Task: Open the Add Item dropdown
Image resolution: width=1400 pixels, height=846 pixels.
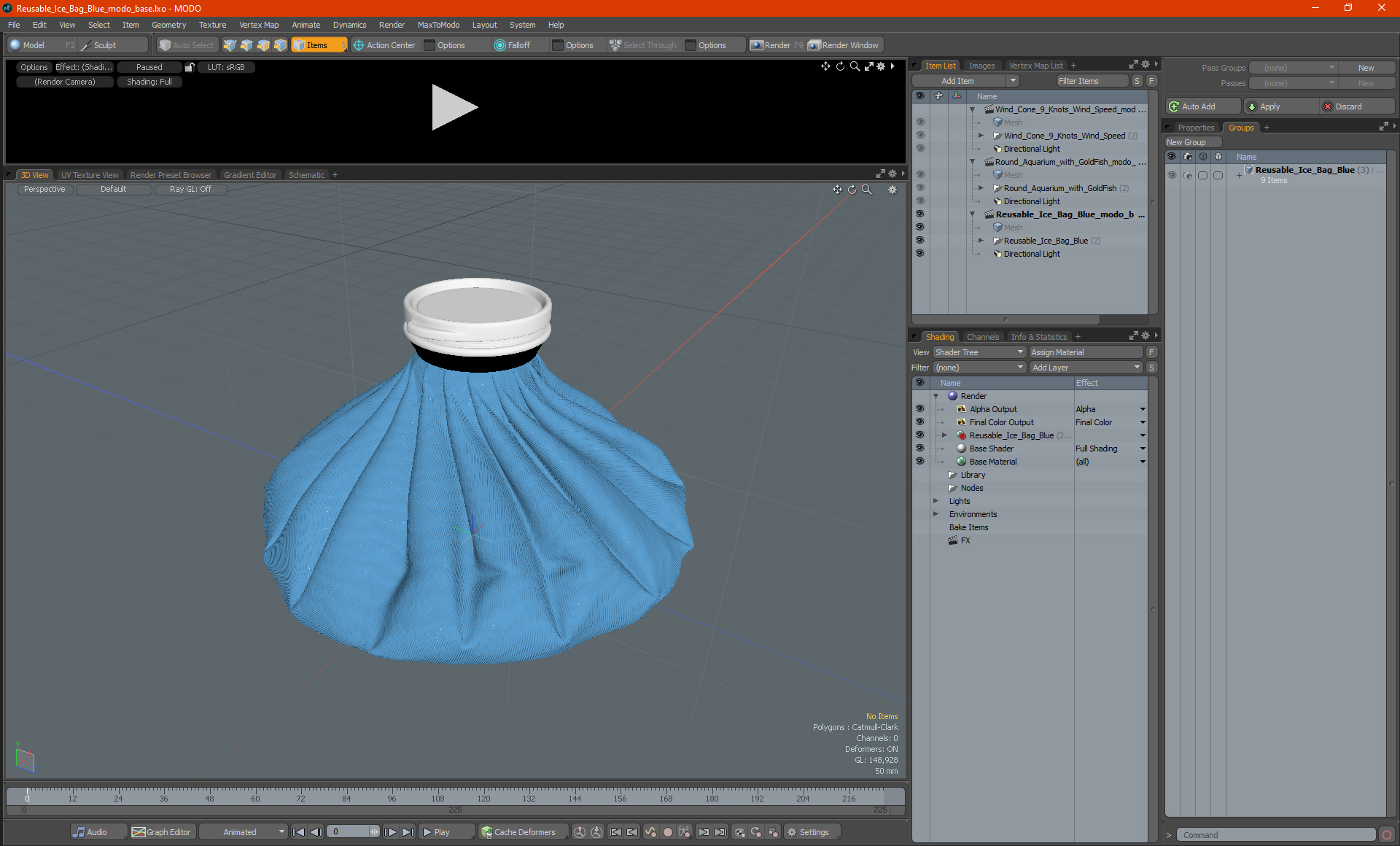Action: pyautogui.click(x=1014, y=81)
